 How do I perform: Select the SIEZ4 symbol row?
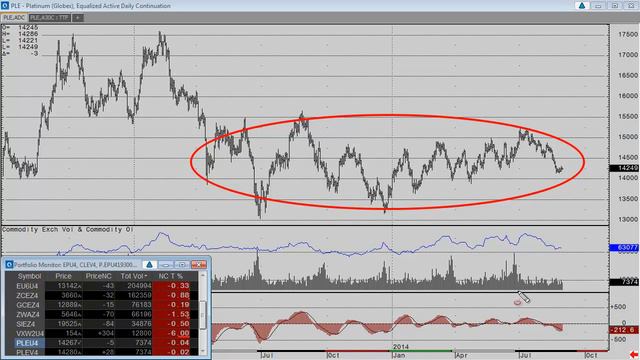click(26, 324)
